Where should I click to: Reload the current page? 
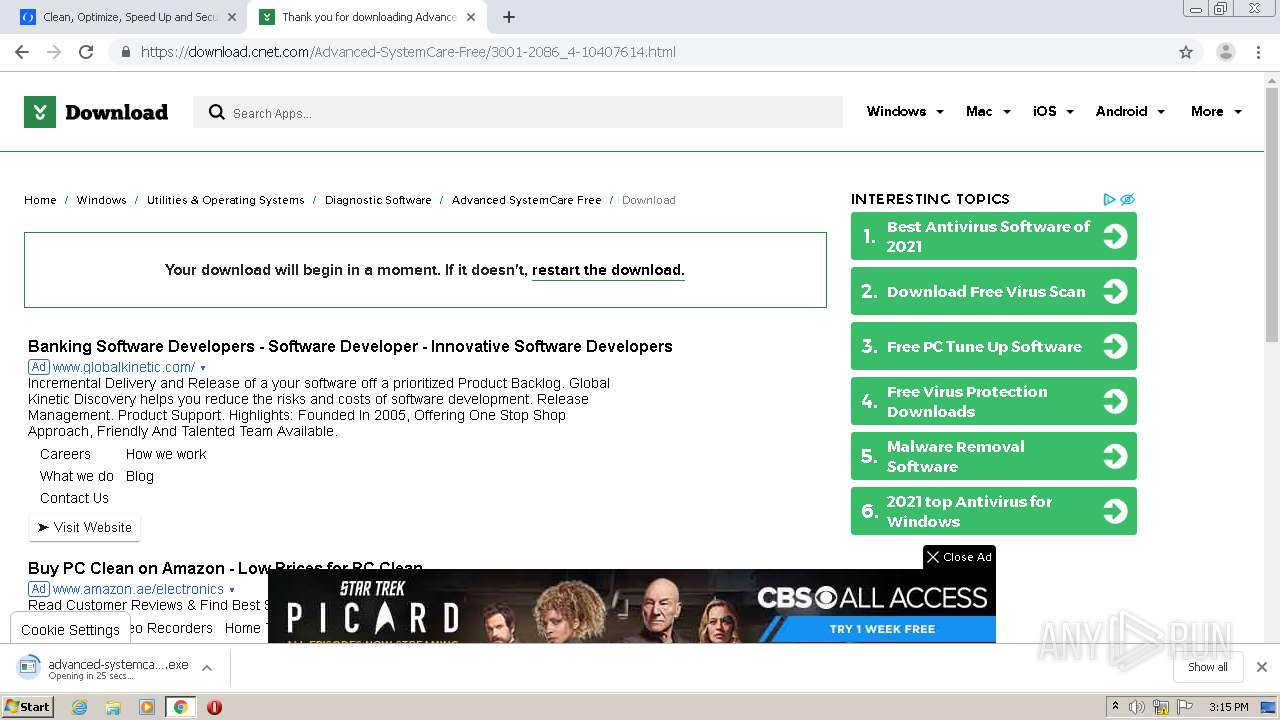click(x=86, y=52)
